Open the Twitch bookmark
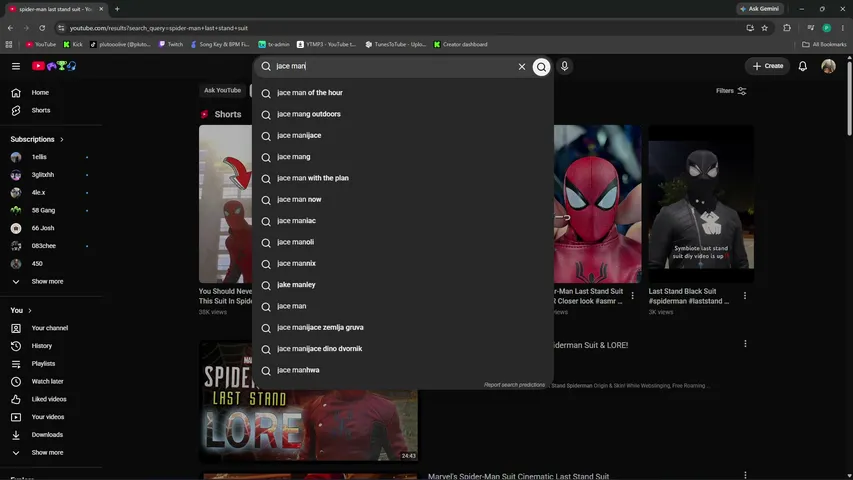 click(x=171, y=45)
